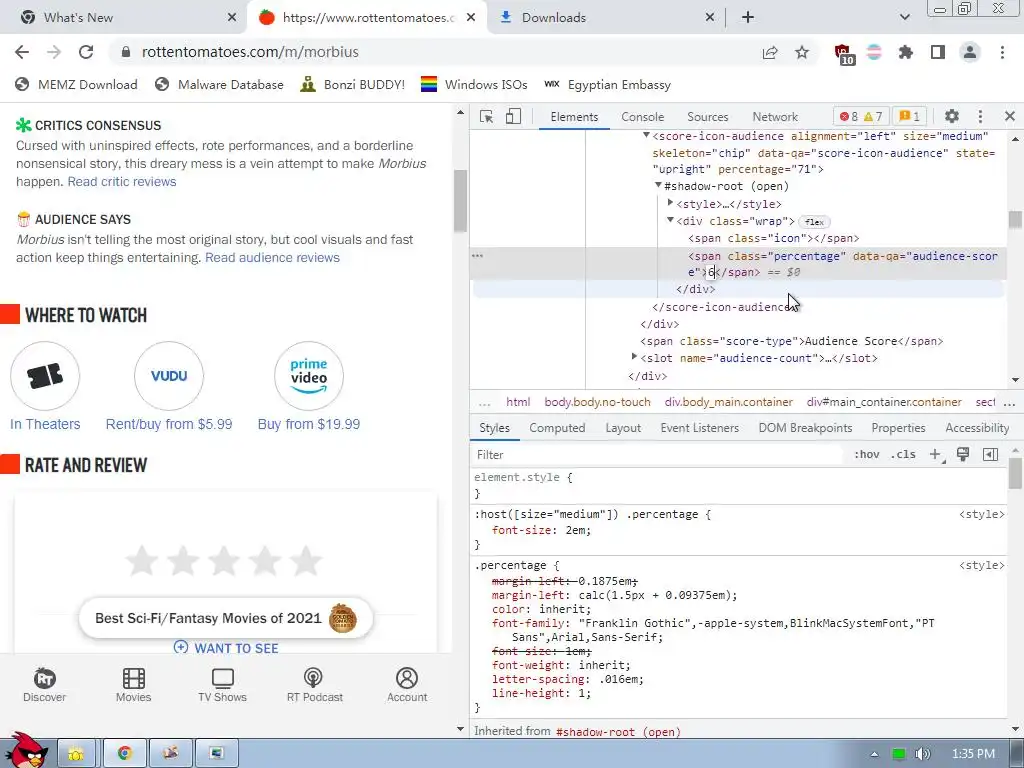Activate the DevTools inspect element picker
Viewport: 1024px width, 768px height.
[x=487, y=116]
